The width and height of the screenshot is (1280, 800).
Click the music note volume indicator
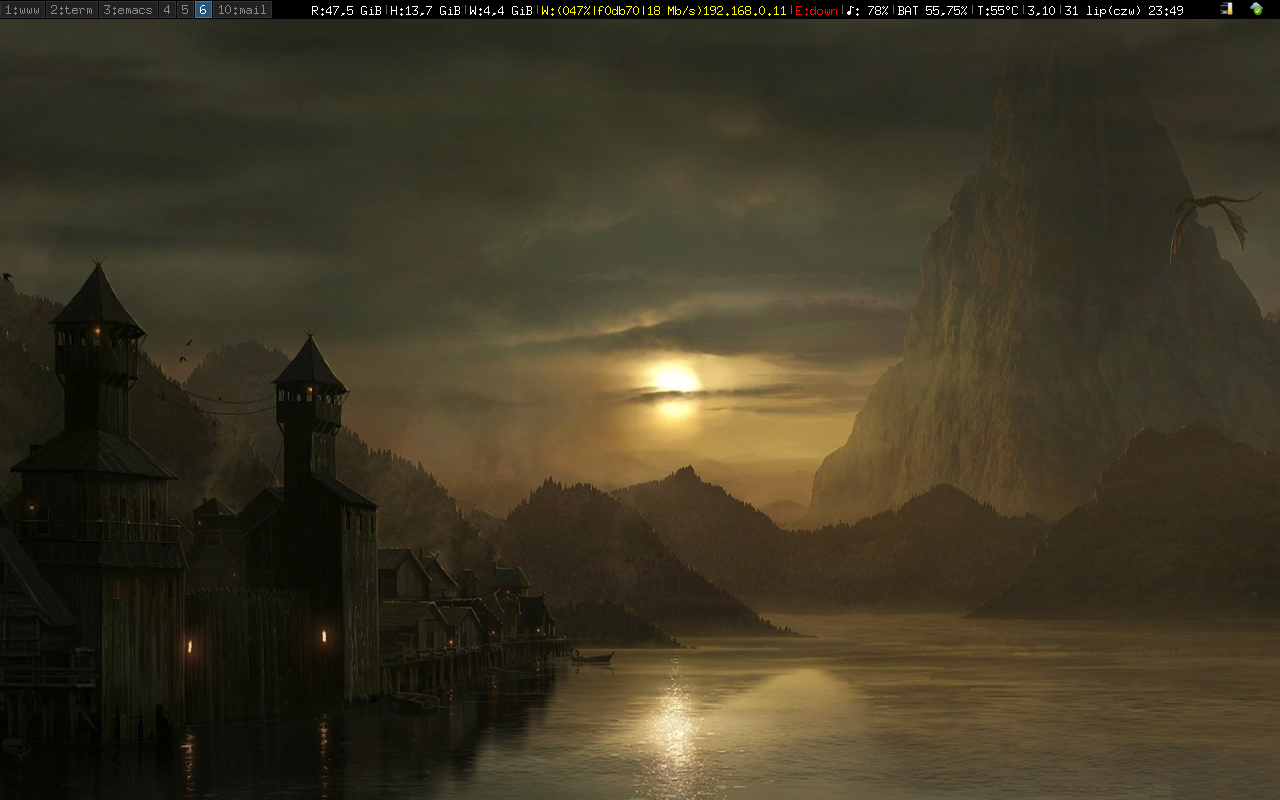tap(867, 10)
